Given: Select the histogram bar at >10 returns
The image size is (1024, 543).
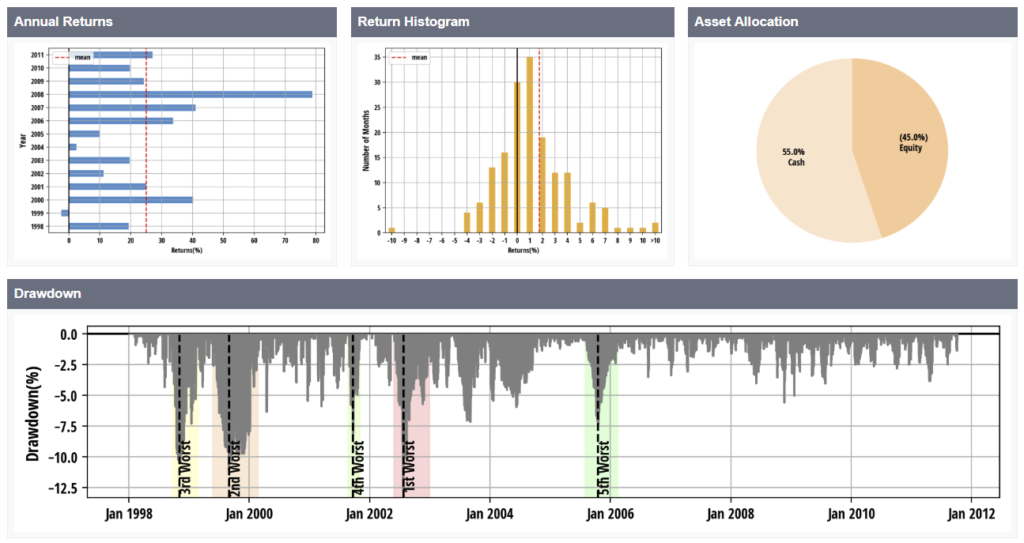Looking at the screenshot, I should pyautogui.click(x=655, y=227).
